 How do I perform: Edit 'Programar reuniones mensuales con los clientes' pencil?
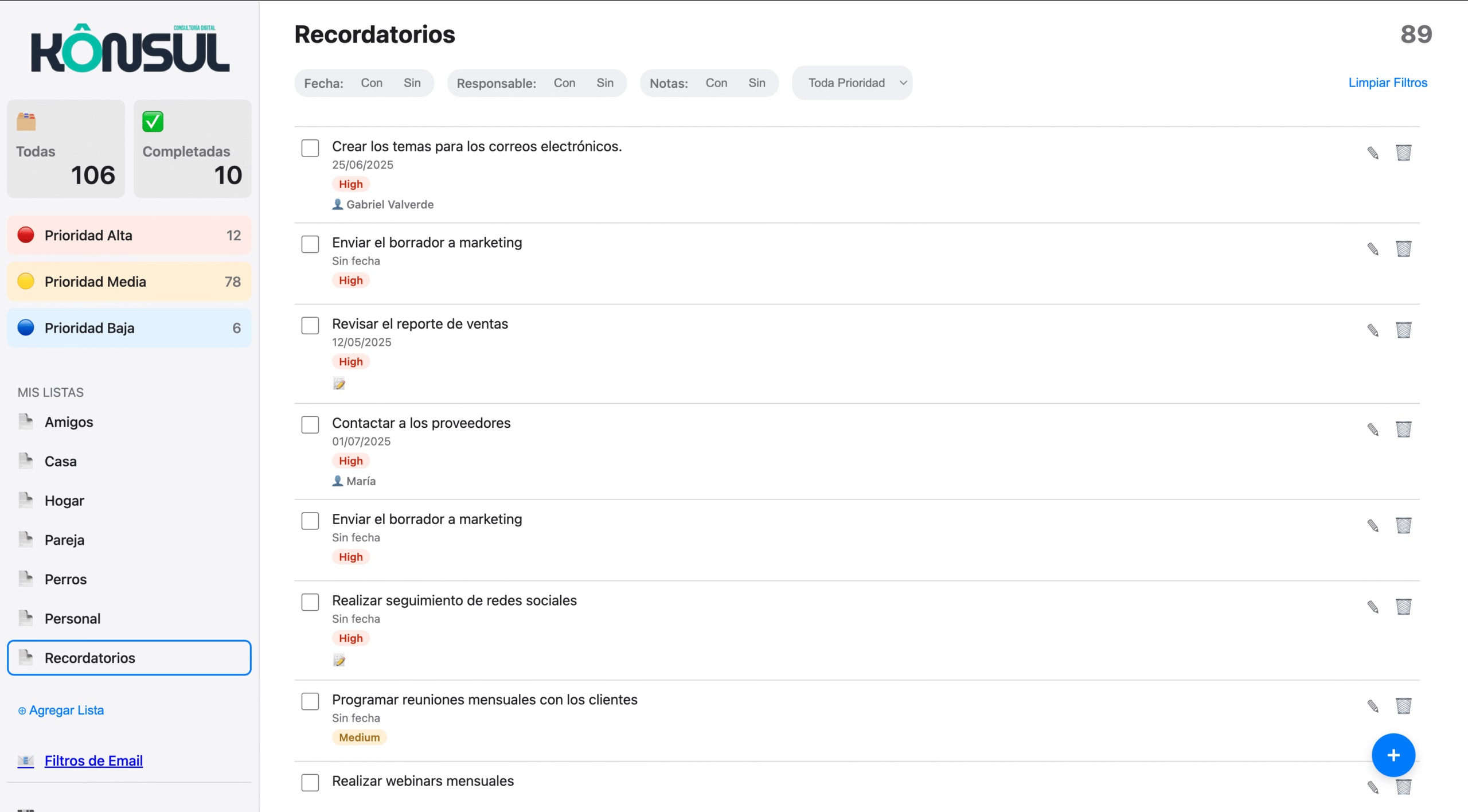coord(1373,706)
